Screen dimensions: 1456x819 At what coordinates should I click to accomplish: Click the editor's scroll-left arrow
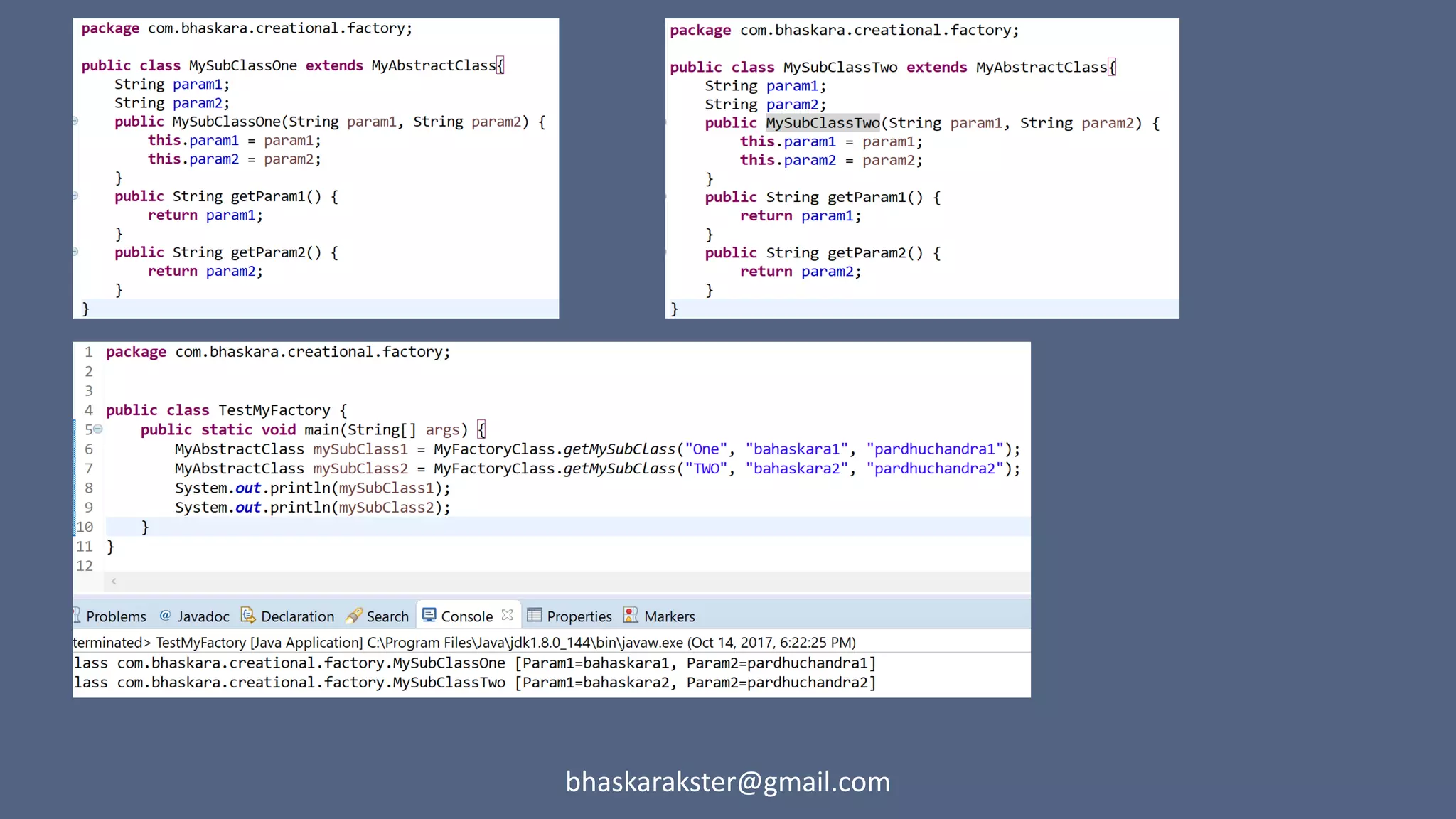(114, 582)
